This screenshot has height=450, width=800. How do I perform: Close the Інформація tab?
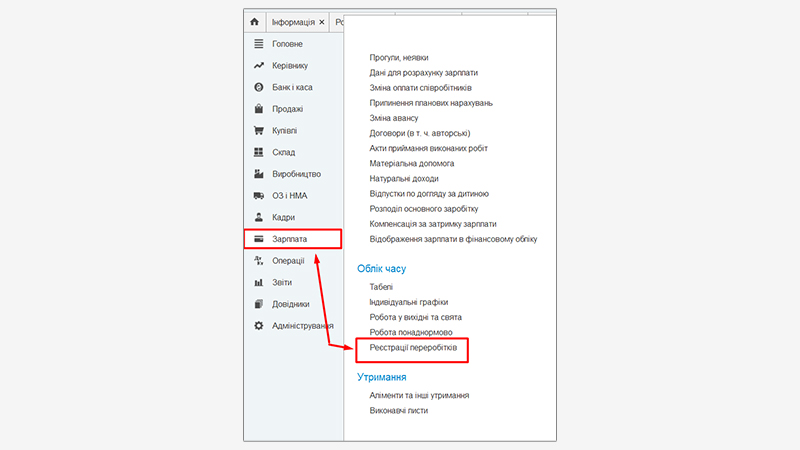click(x=321, y=22)
